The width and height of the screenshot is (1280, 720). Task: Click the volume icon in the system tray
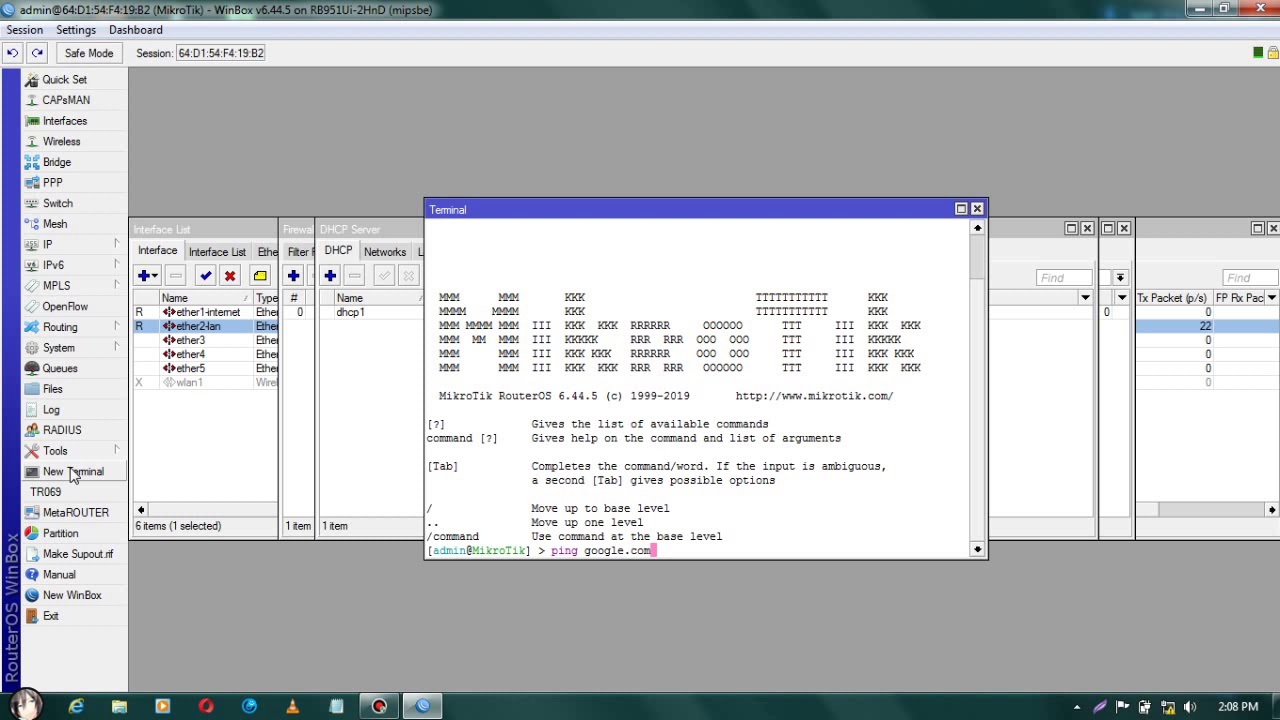click(x=1190, y=707)
